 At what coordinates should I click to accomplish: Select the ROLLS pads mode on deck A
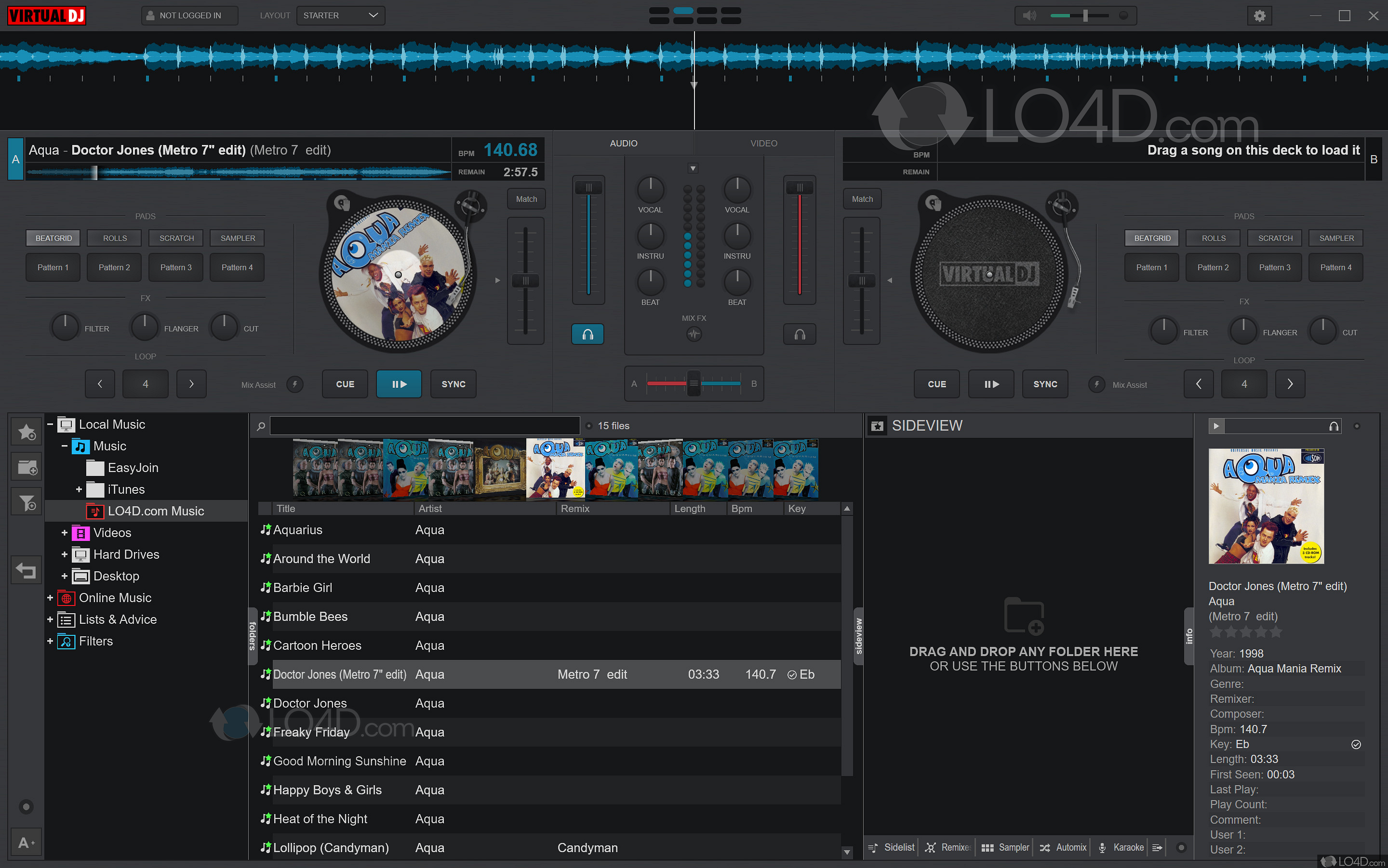115,238
